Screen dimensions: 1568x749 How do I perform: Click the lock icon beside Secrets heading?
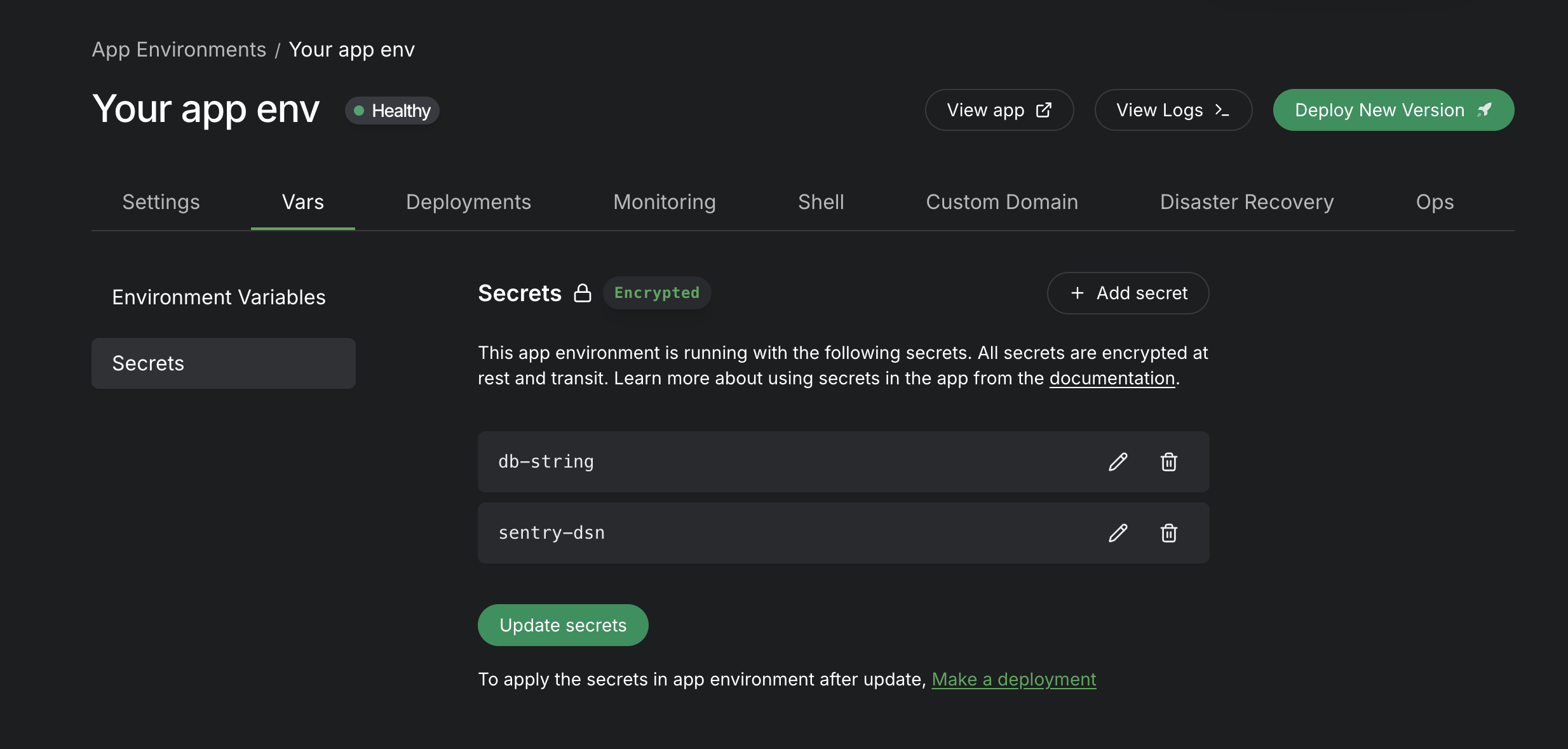tap(583, 293)
